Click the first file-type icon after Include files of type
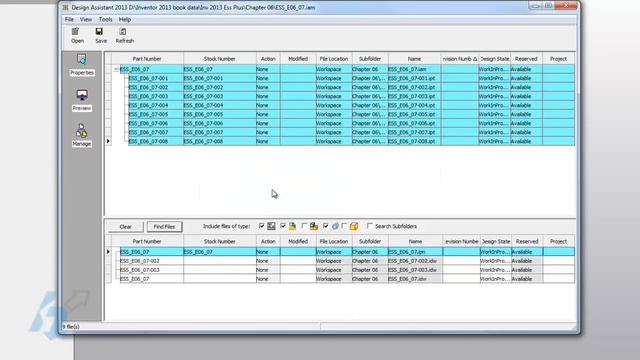640x360 pixels. click(x=271, y=226)
